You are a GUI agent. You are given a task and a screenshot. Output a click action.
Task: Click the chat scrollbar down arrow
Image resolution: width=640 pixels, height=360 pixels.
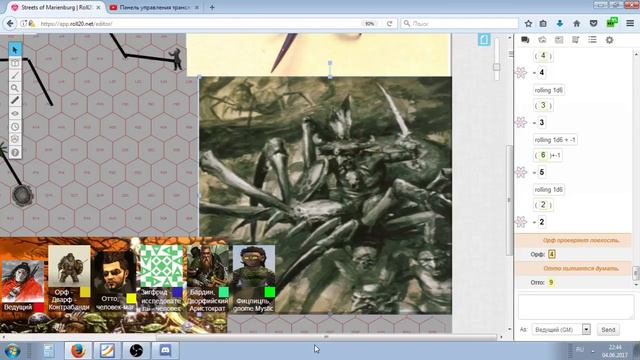pos(636,284)
